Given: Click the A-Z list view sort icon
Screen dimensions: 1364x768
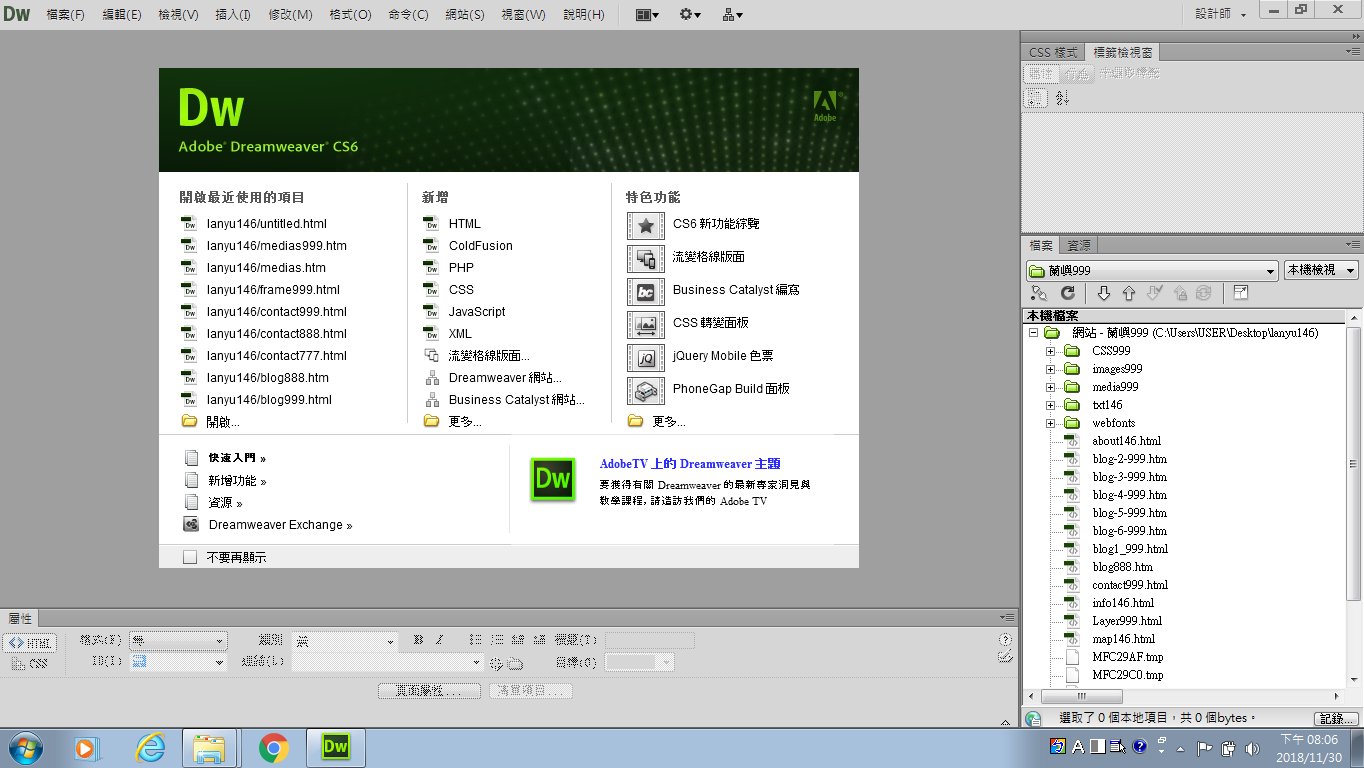Looking at the screenshot, I should (x=1062, y=98).
